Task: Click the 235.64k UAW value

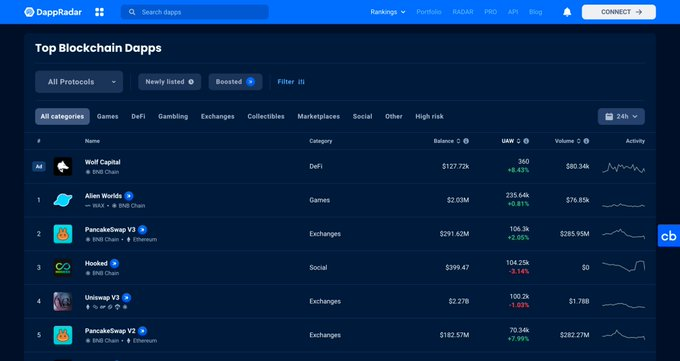Action: point(517,196)
